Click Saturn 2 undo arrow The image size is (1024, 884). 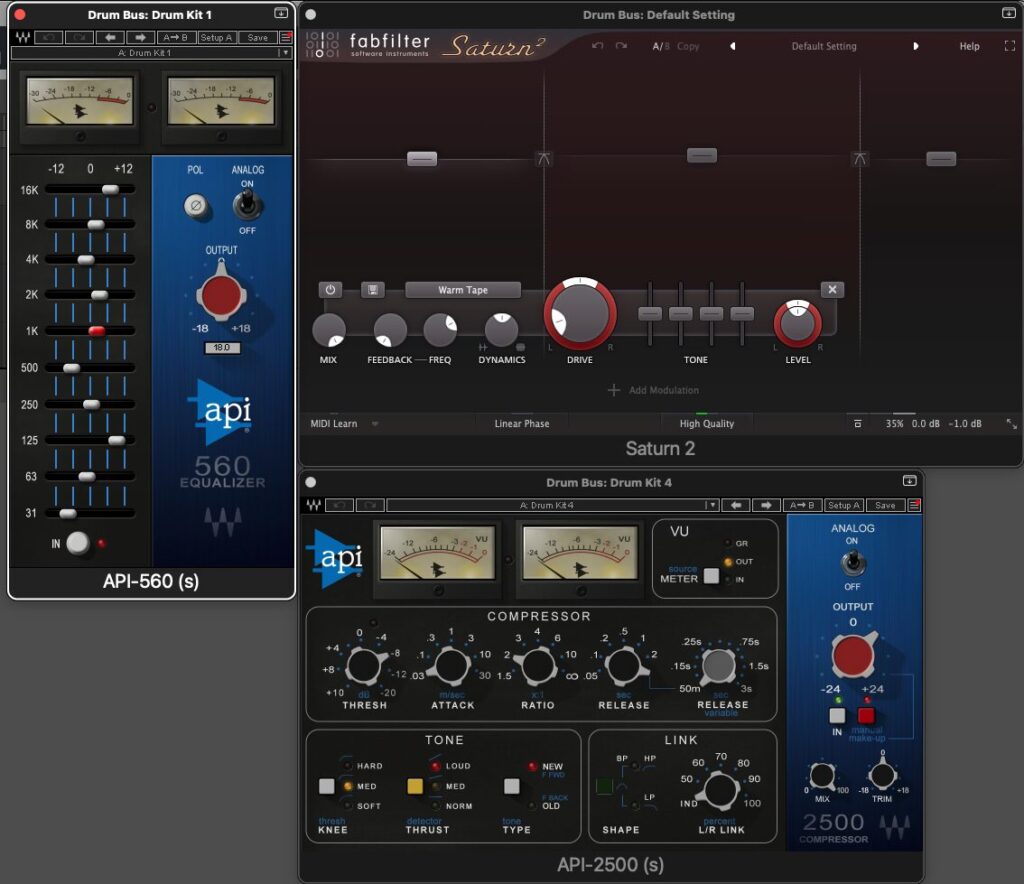point(598,46)
